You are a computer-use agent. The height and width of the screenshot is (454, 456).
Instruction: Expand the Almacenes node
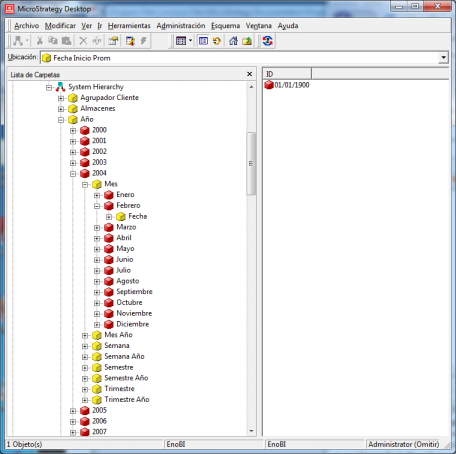(61, 109)
